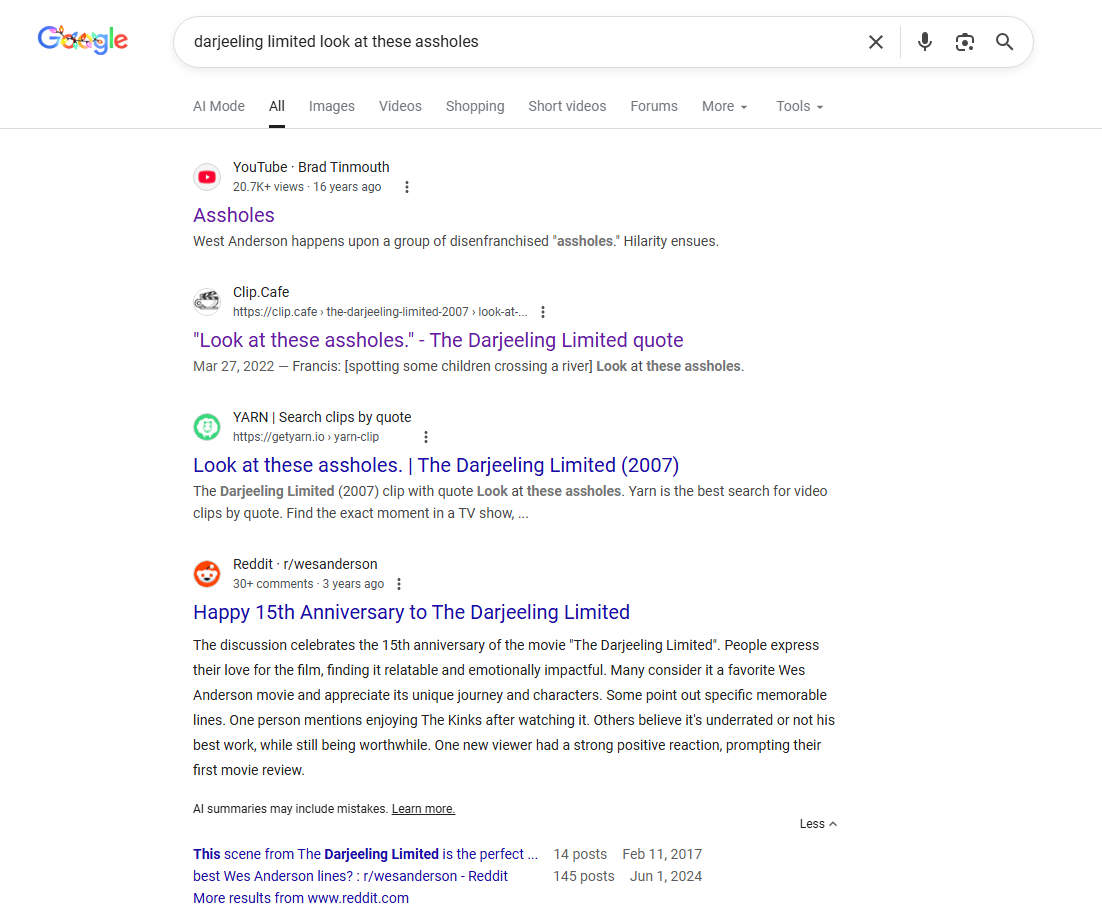1102x918 pixels.
Task: Collapse the AI summary with Less
Action: [818, 824]
